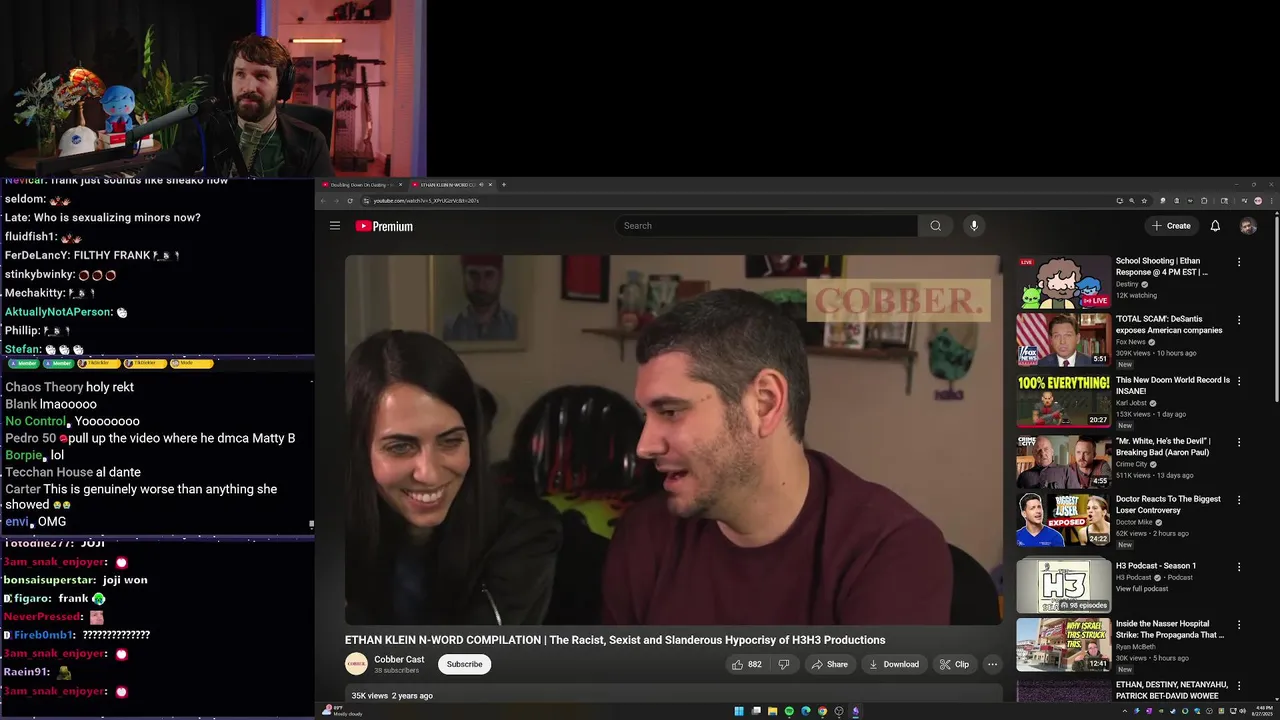Open options for School Shooting video

click(1239, 262)
